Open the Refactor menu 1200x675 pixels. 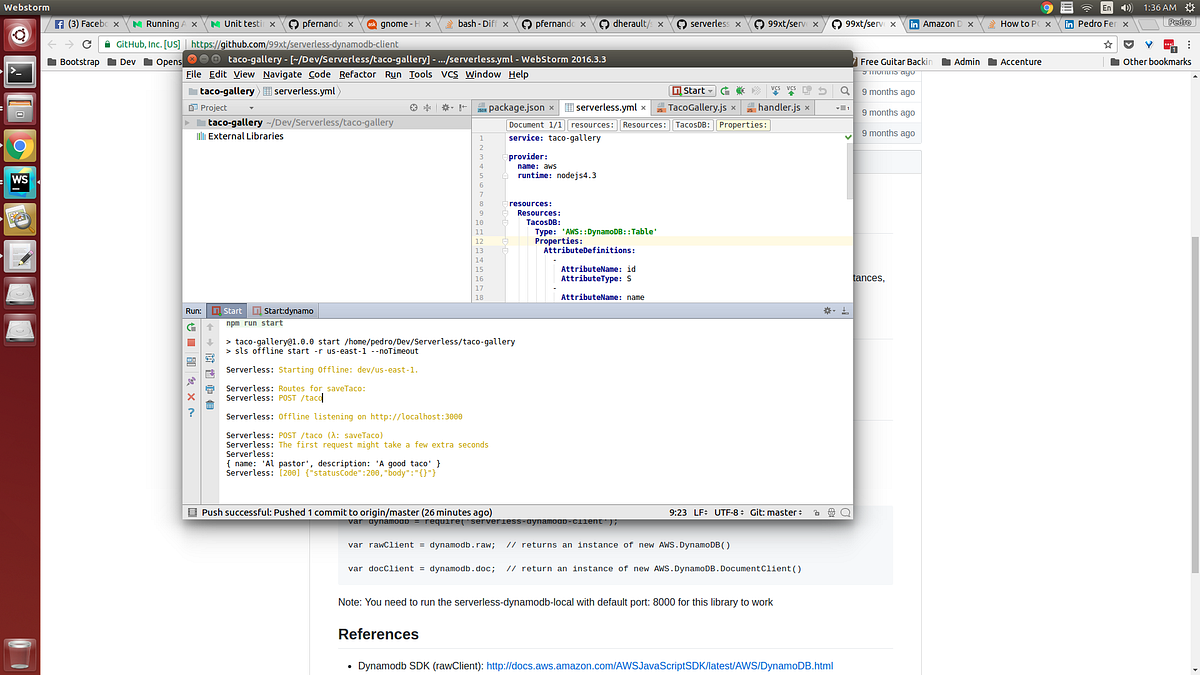[x=358, y=74]
